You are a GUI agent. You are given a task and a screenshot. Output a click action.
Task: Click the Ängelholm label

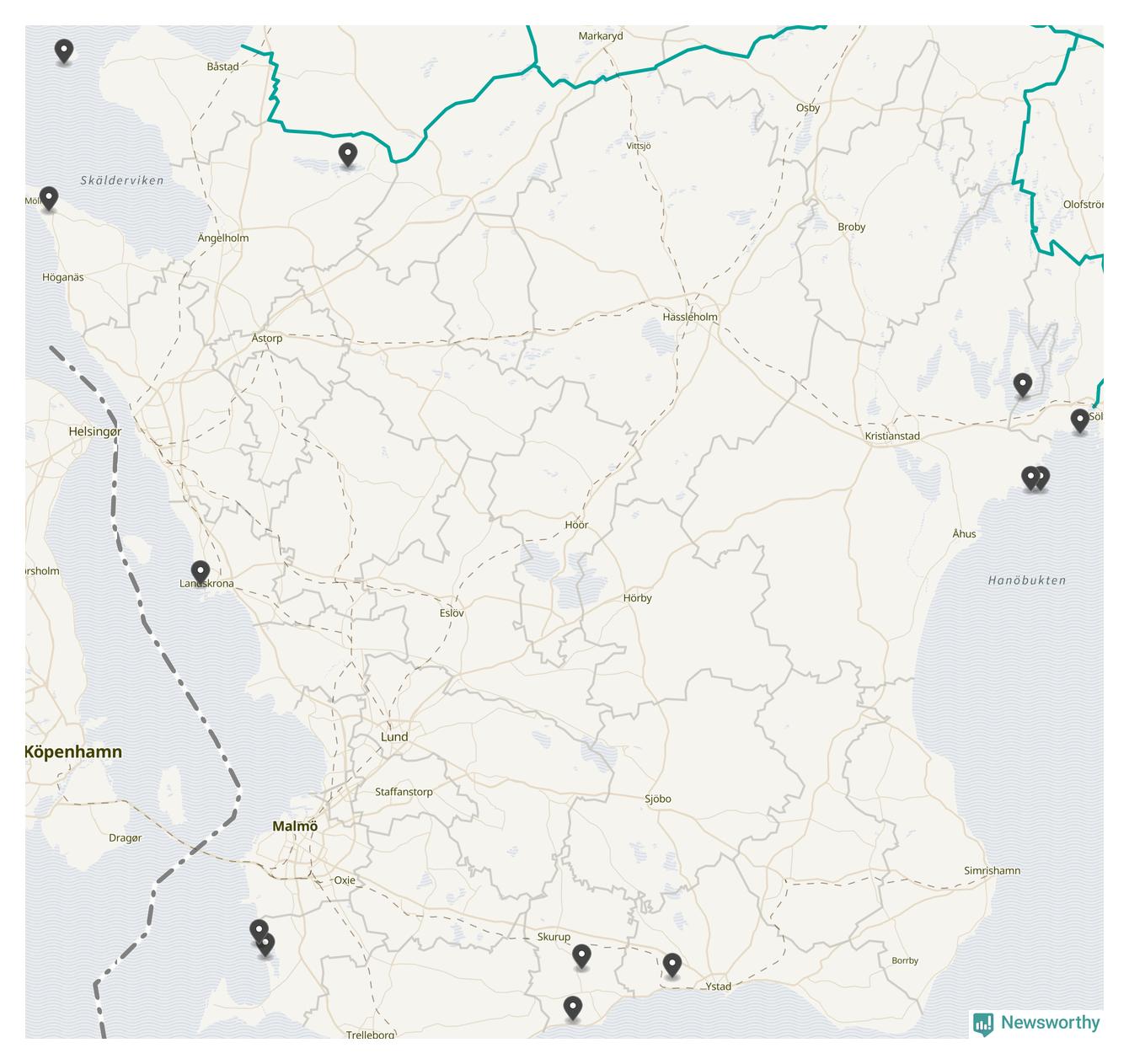[223, 238]
